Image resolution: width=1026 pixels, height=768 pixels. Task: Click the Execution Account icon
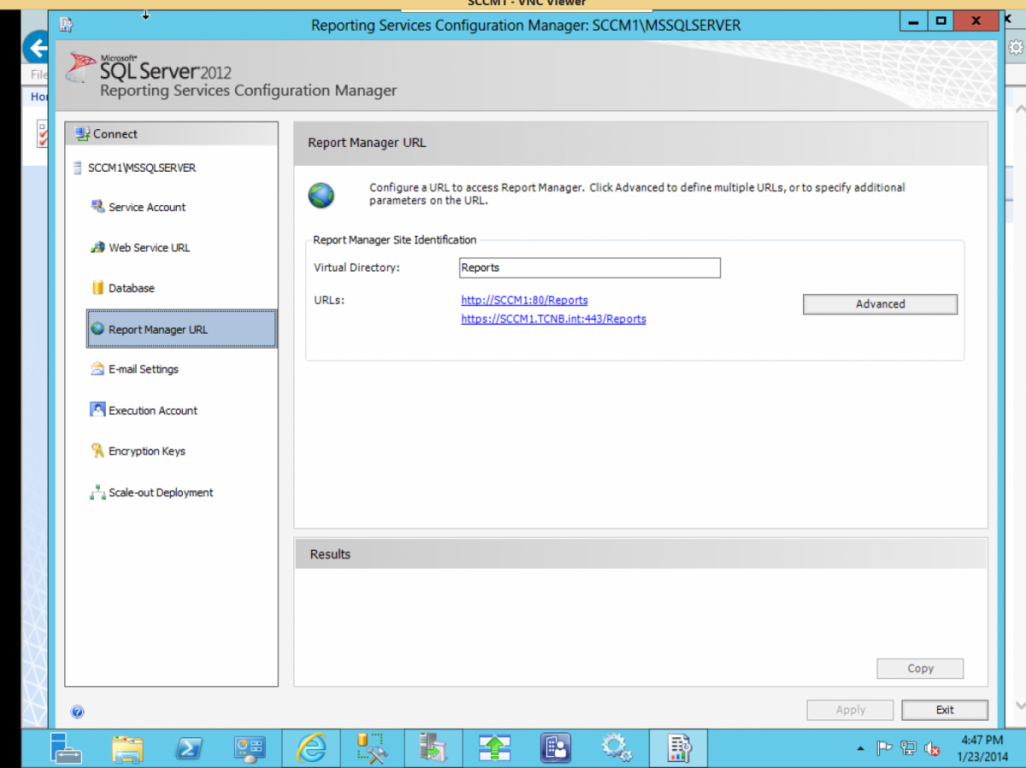point(97,410)
